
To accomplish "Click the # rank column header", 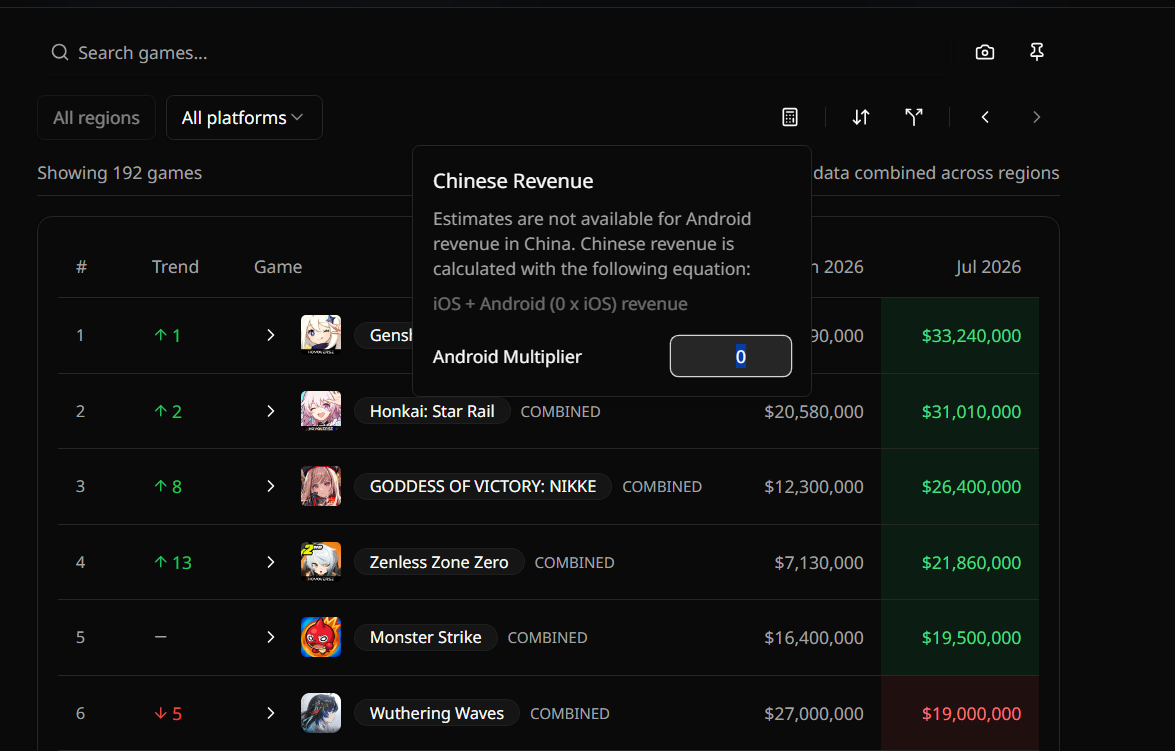I will click(82, 267).
